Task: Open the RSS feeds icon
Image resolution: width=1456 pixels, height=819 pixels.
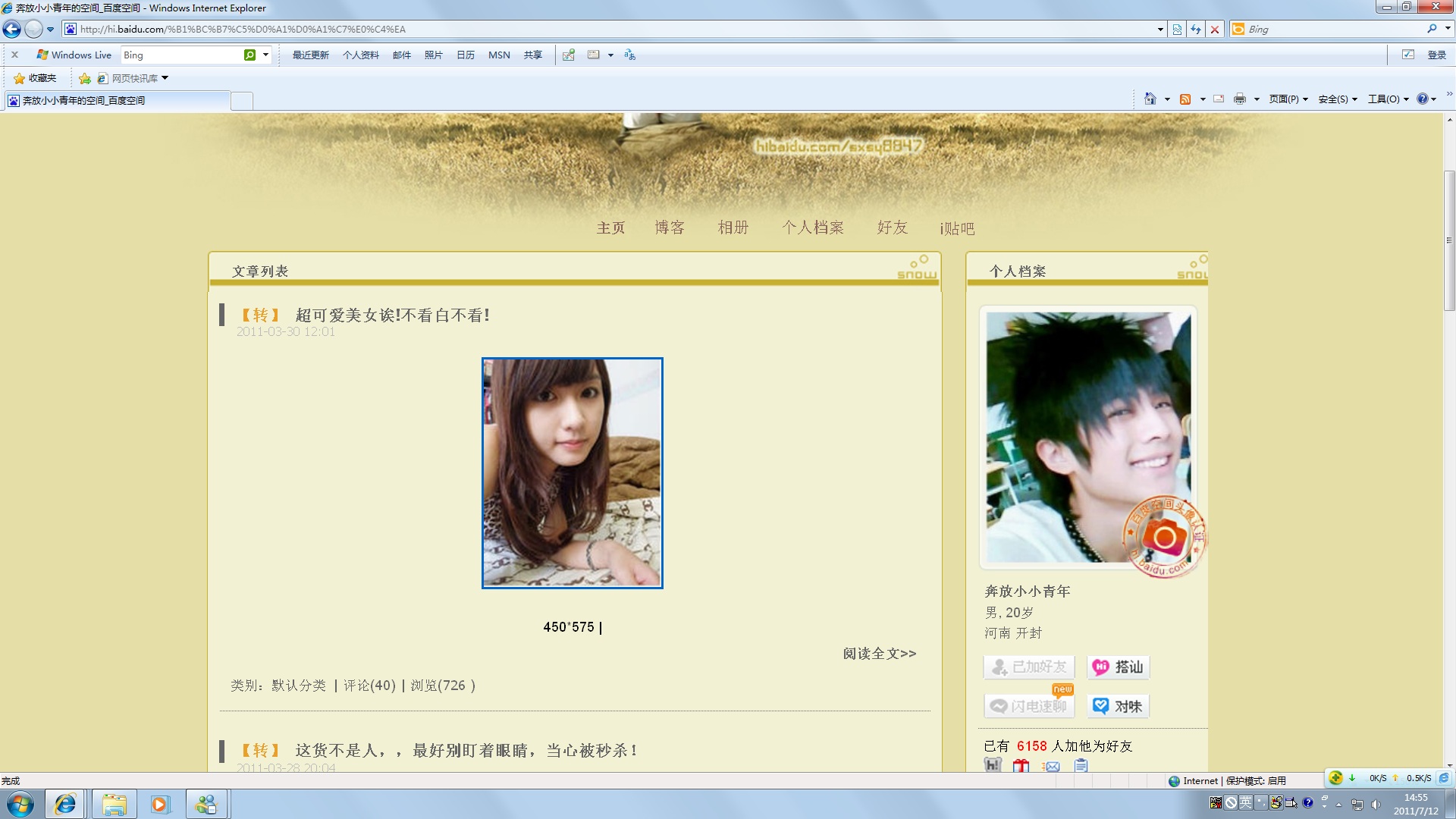Action: 1185,99
